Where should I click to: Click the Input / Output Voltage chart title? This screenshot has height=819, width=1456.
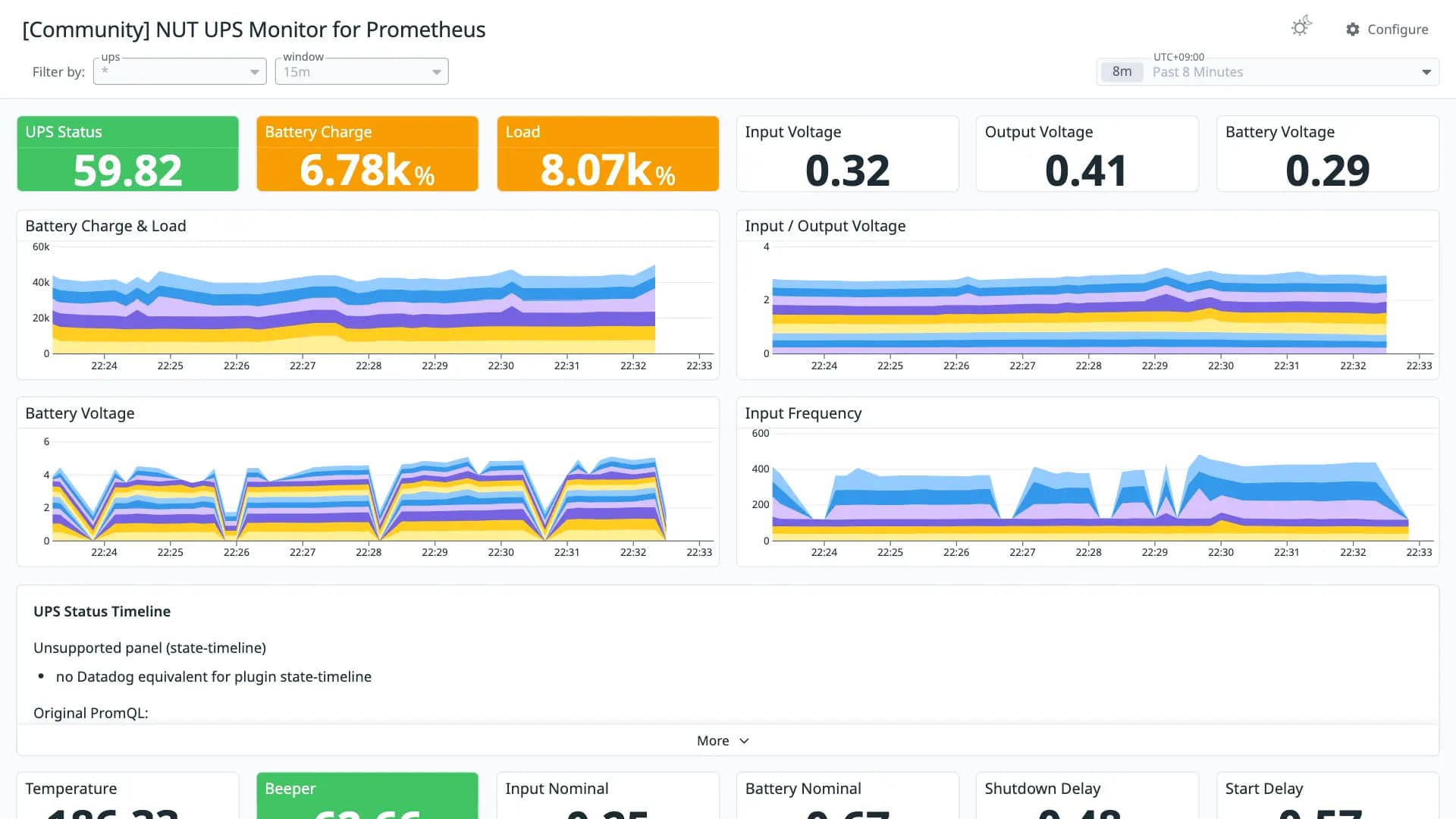[825, 226]
